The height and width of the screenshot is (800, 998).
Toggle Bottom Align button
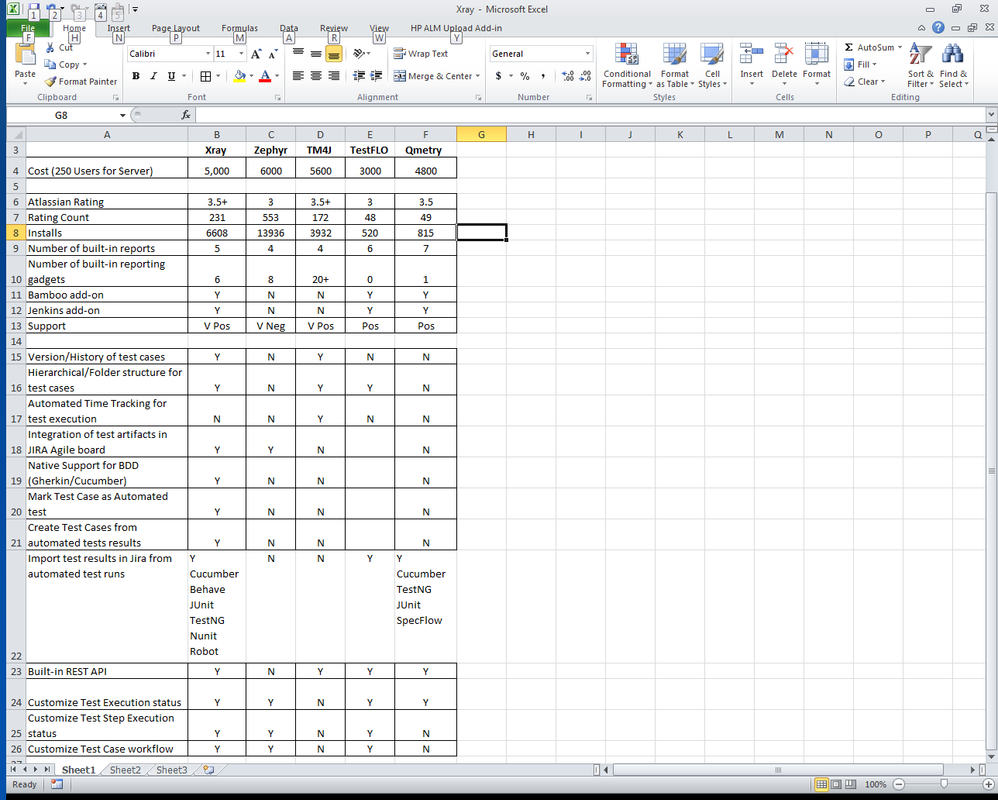pos(334,53)
